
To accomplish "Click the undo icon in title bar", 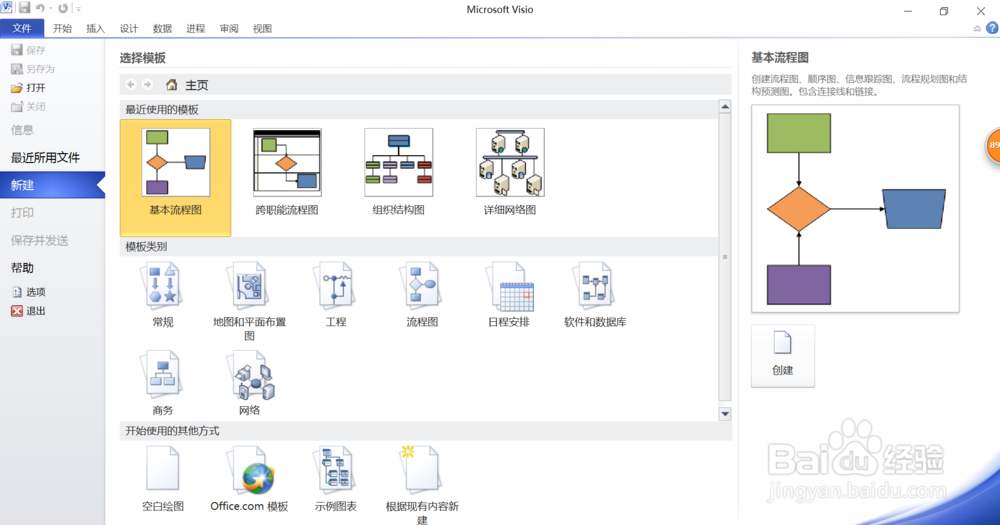I will pos(40,8).
